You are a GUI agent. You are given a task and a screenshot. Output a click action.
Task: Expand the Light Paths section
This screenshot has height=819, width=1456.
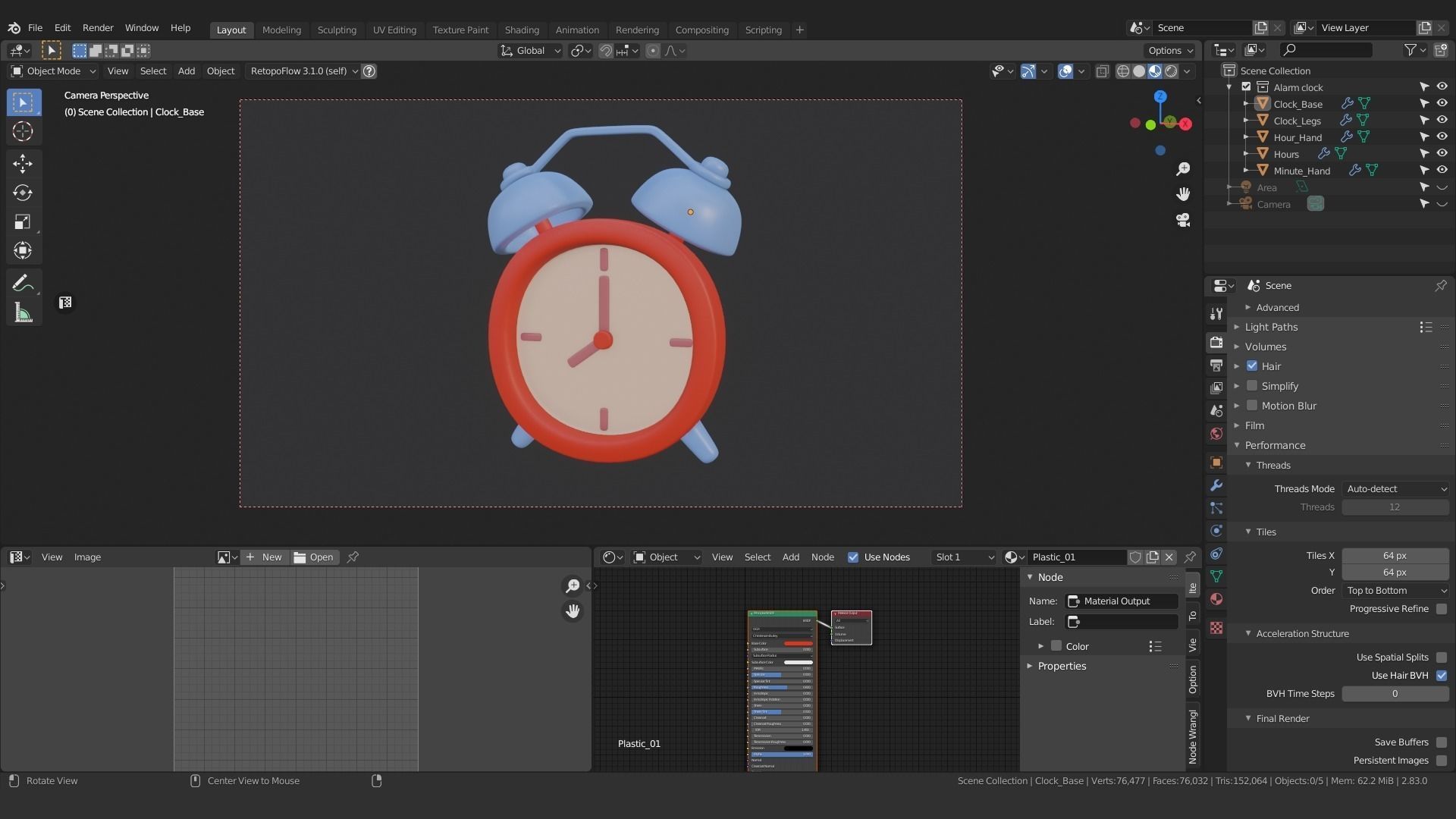coord(1272,327)
